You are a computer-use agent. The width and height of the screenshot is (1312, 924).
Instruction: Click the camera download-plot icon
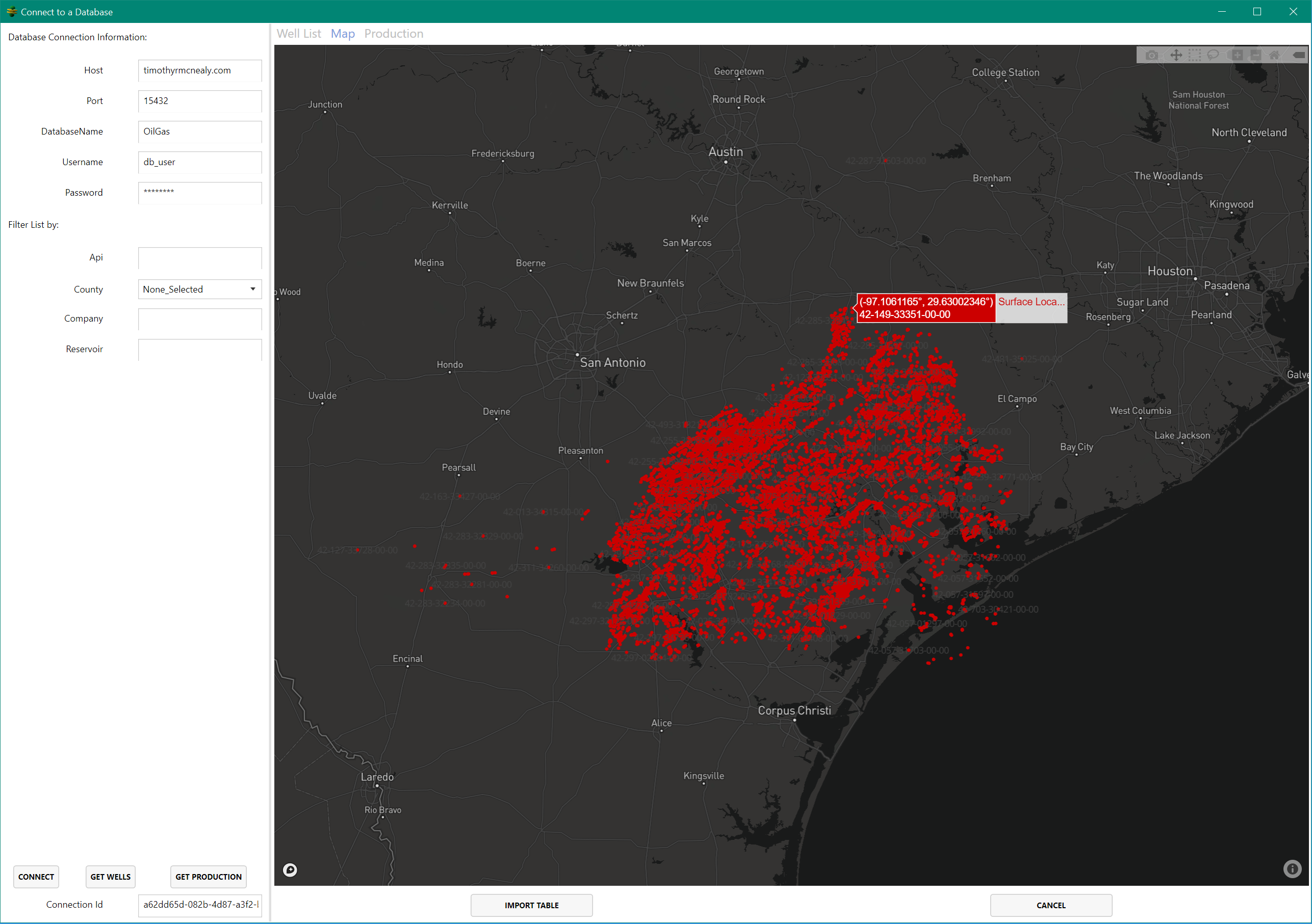(1152, 56)
